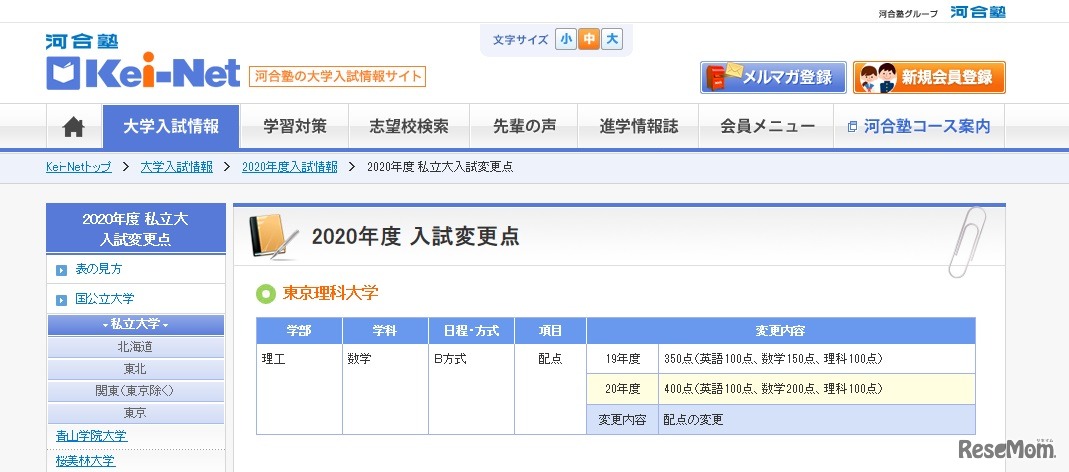Open the 進学情報誌 tab
Viewport: 1069px width, 472px height.
point(639,127)
